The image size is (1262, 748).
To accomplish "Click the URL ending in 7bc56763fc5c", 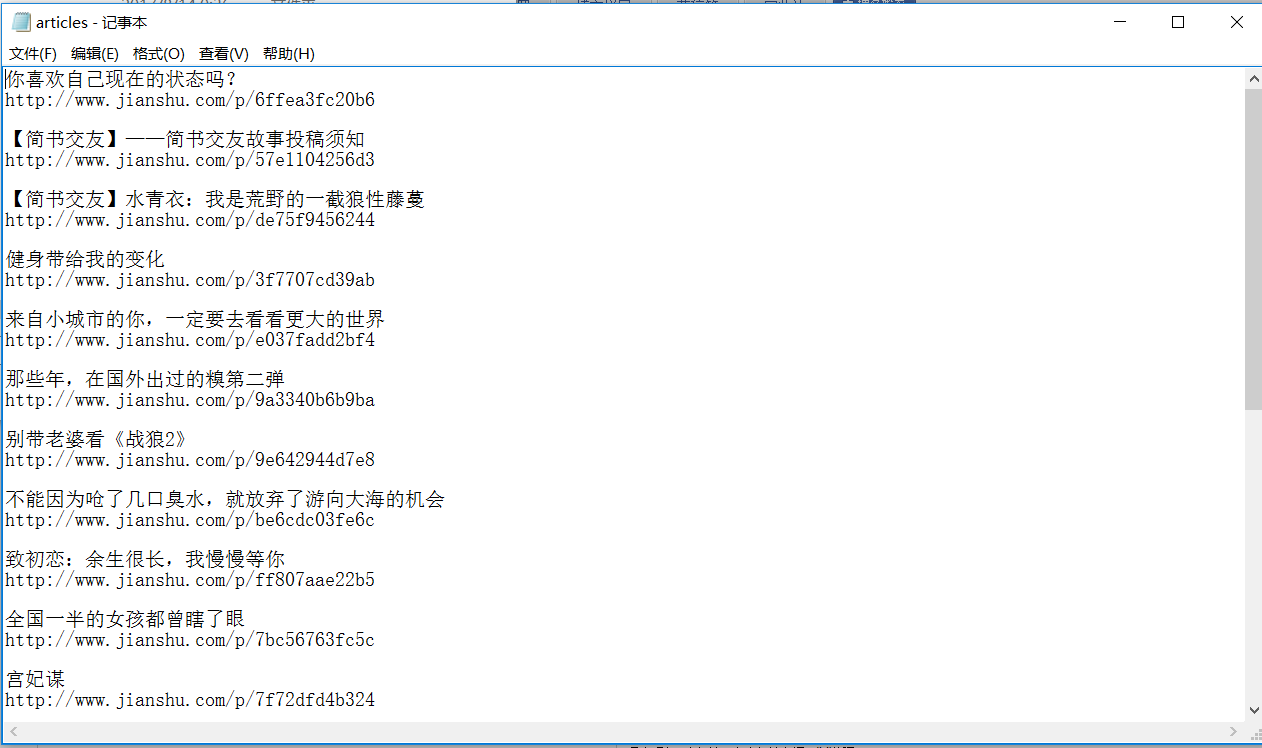I will click(190, 640).
